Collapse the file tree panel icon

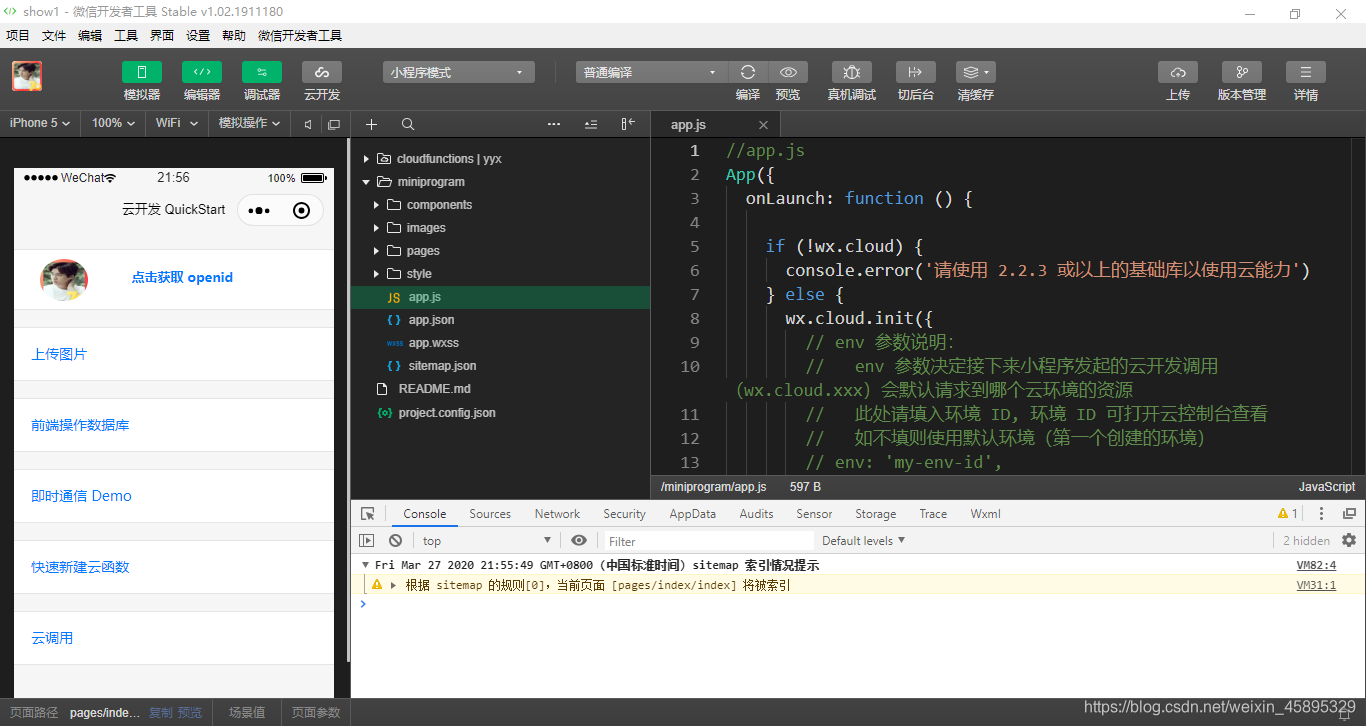point(628,124)
